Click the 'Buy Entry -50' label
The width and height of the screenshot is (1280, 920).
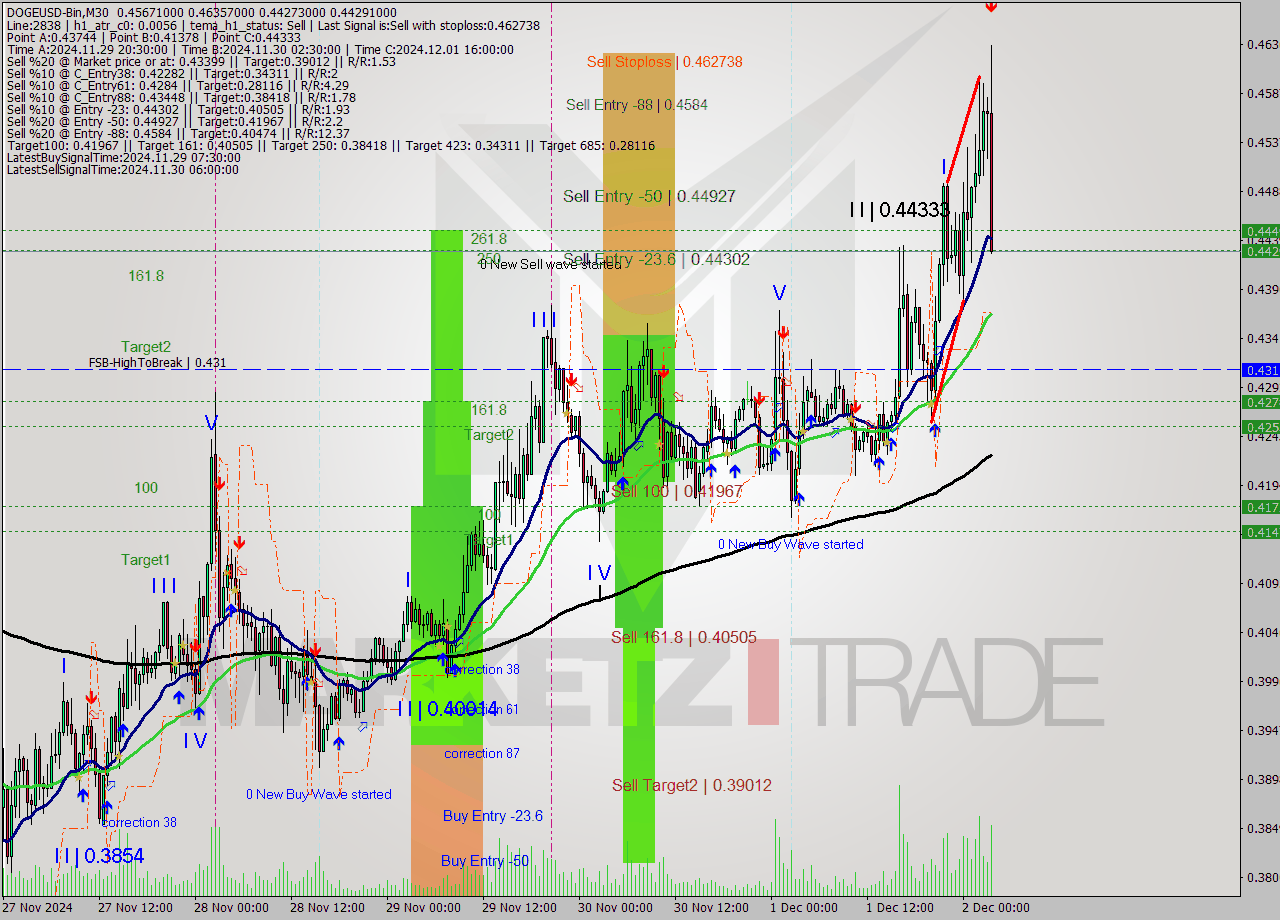485,861
